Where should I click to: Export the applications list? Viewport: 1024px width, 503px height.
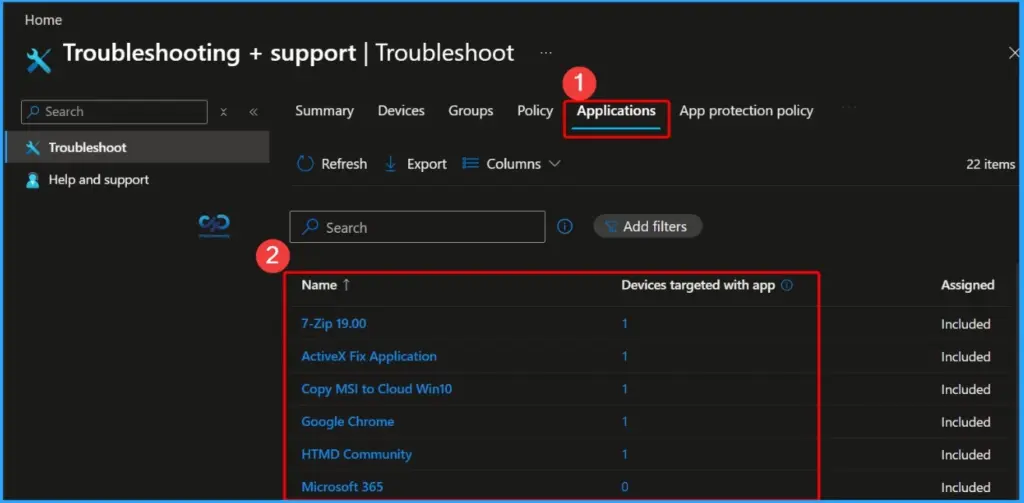point(415,164)
